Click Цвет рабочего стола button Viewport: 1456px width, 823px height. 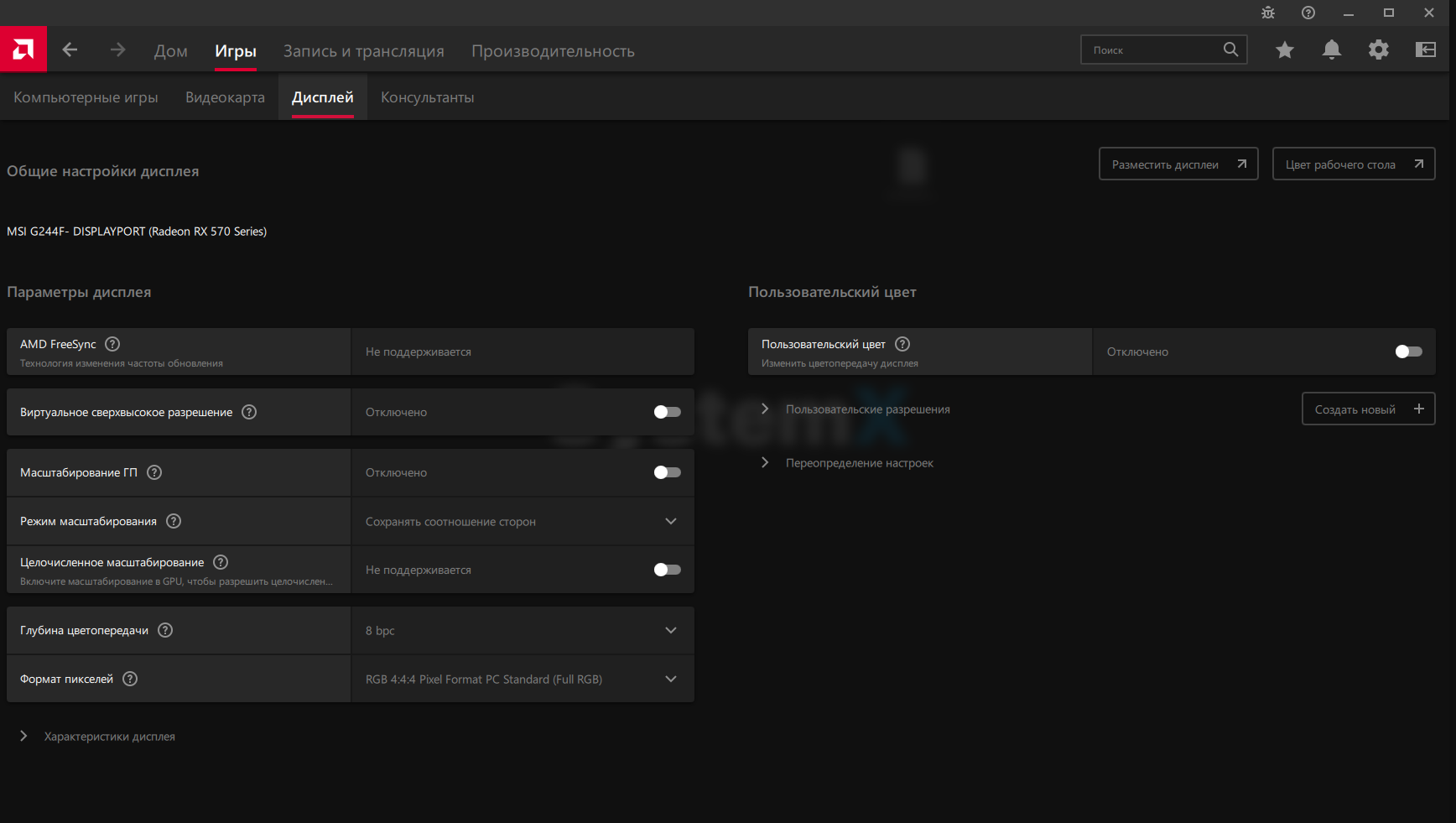point(1354,164)
